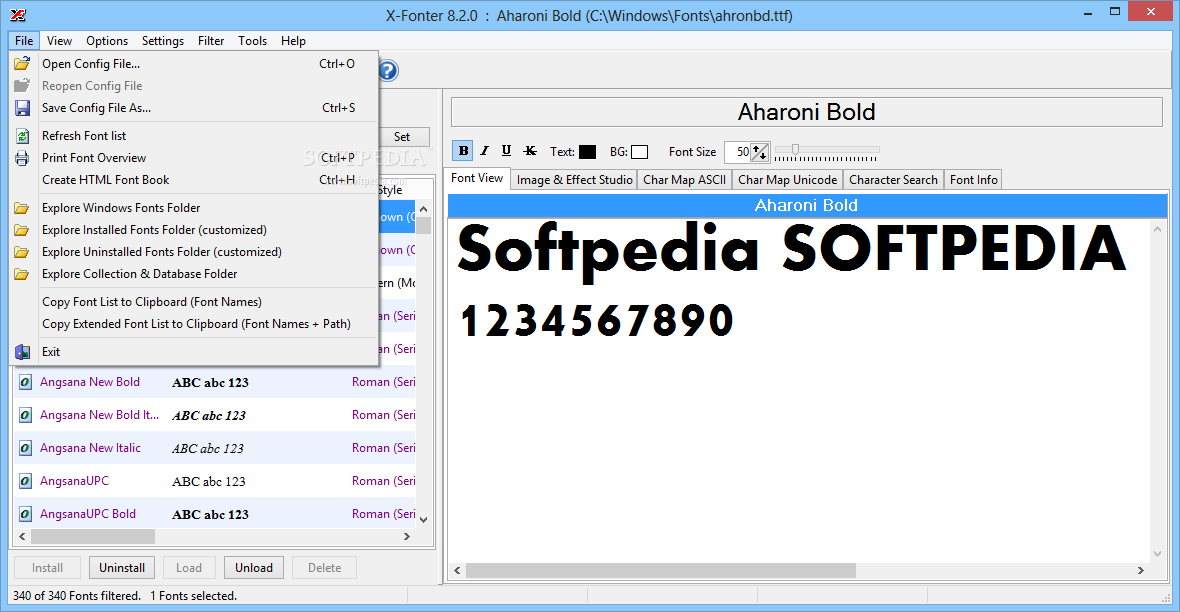
Task: Open the Settings menu
Action: (163, 41)
